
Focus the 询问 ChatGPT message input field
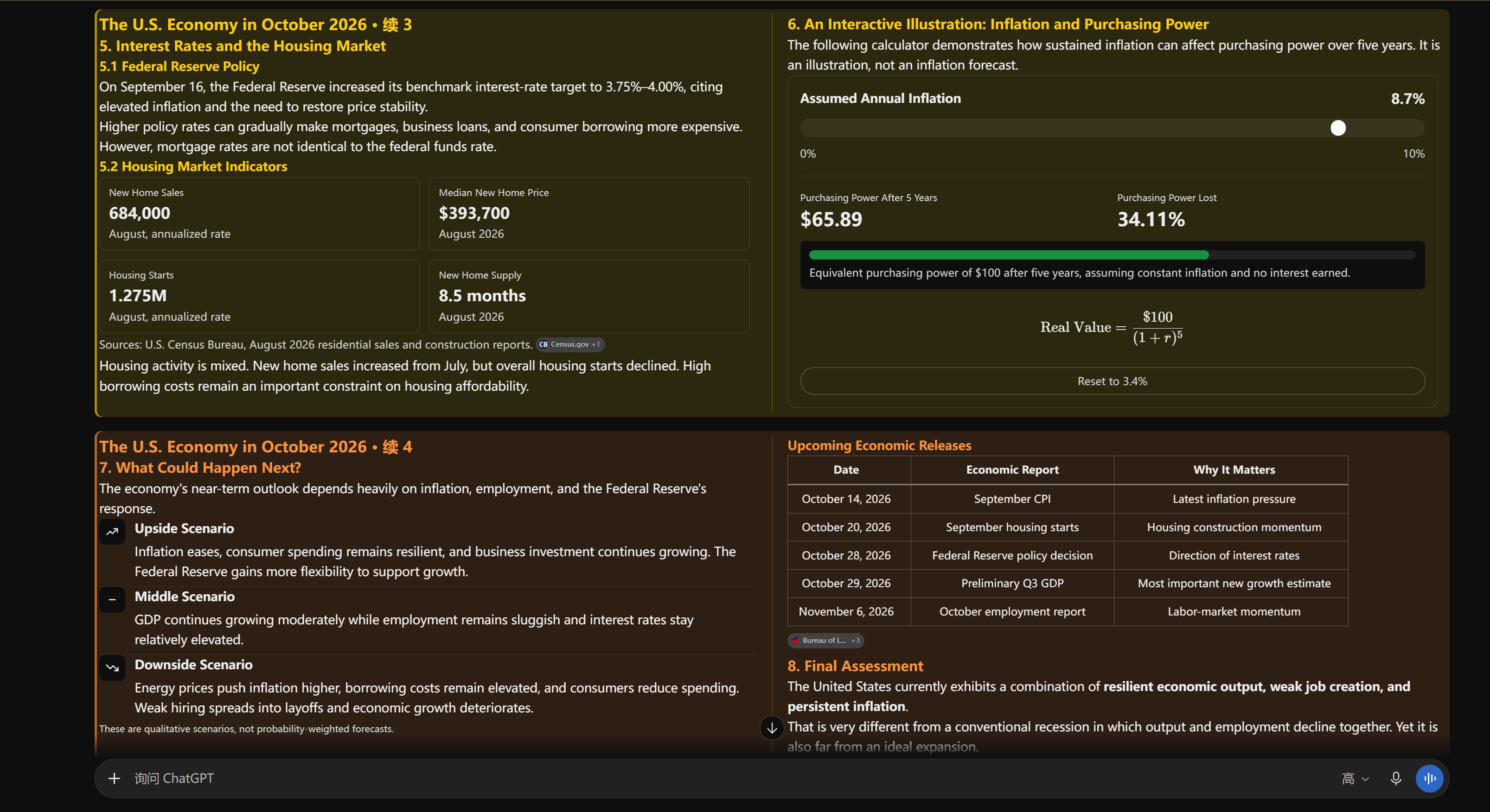click(729, 779)
